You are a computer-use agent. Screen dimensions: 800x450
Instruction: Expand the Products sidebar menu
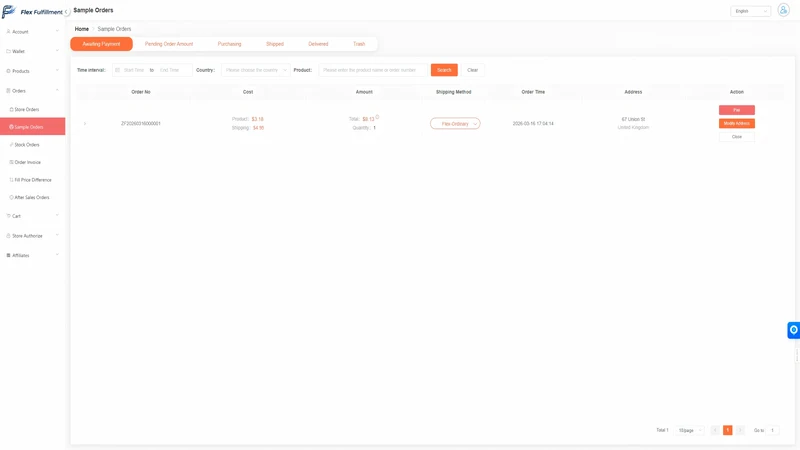33,71
